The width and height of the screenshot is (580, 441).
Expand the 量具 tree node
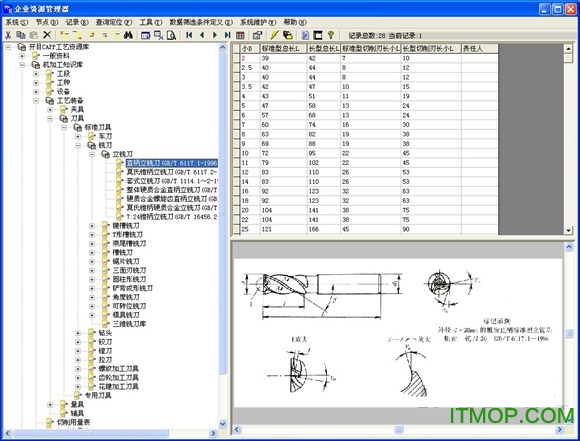pyautogui.click(x=50, y=405)
